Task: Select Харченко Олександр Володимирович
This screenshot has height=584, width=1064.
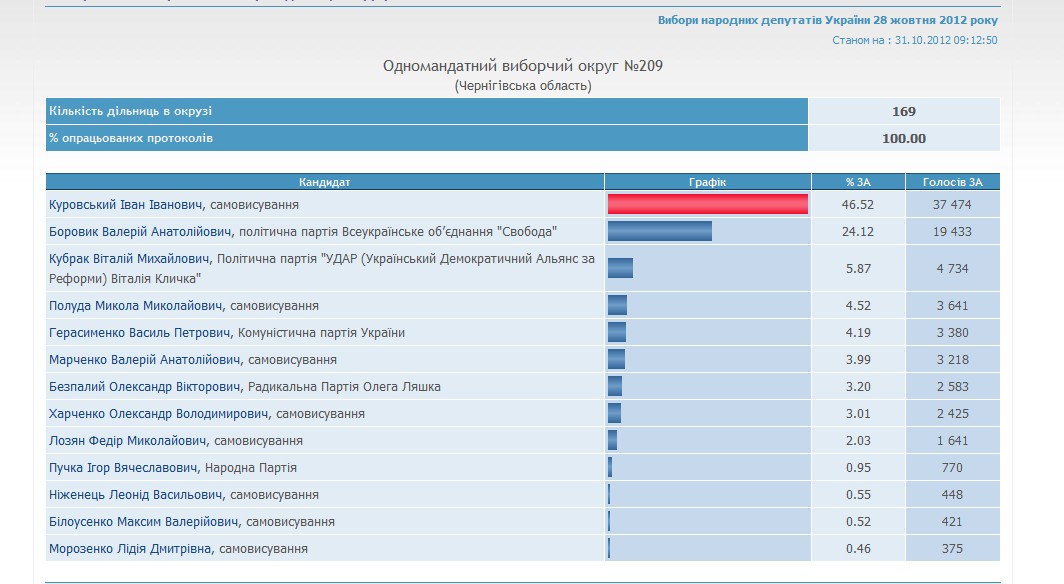Action: point(158,414)
